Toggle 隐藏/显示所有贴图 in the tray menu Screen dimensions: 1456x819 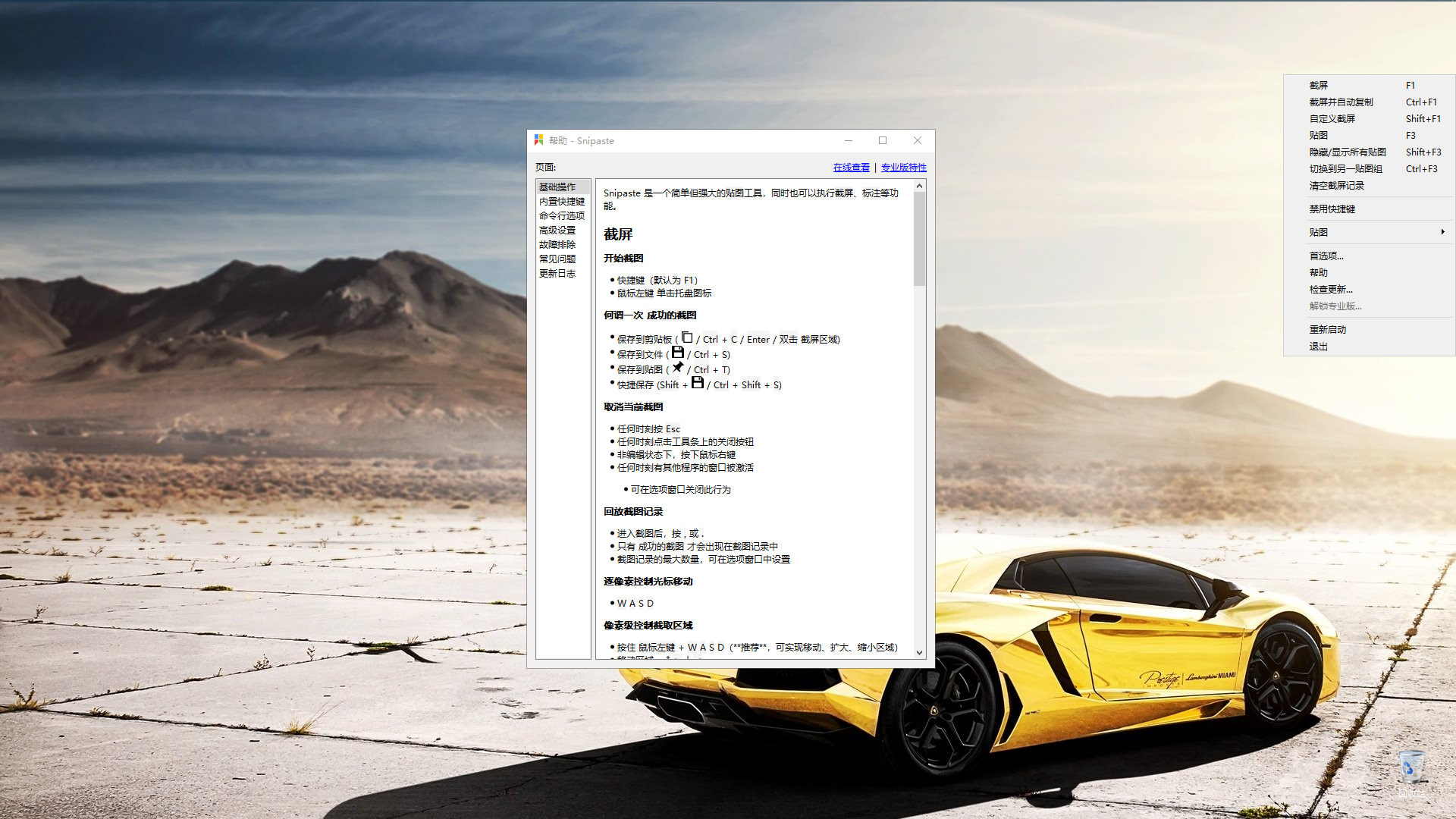[1347, 152]
